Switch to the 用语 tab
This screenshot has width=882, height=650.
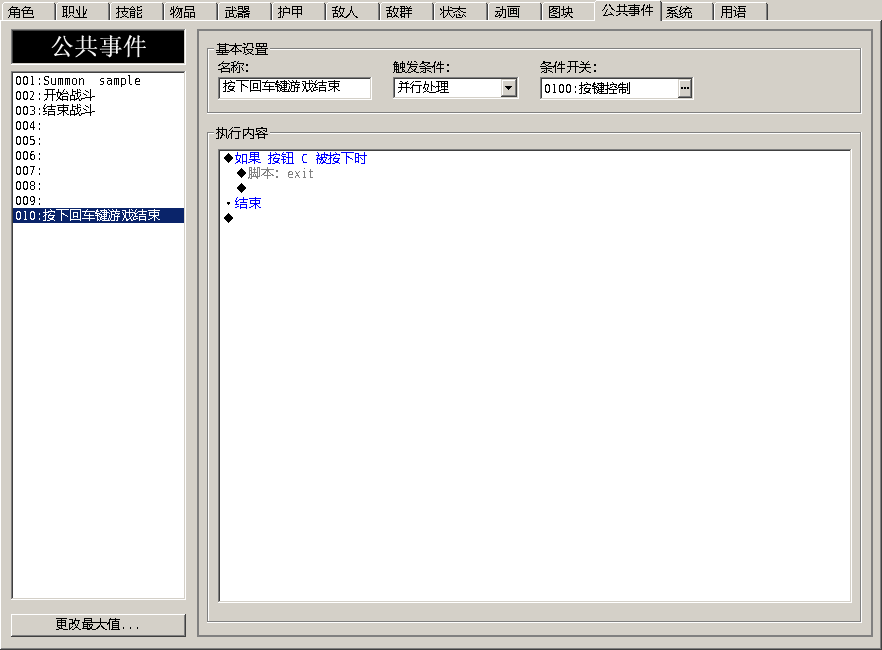[x=740, y=12]
